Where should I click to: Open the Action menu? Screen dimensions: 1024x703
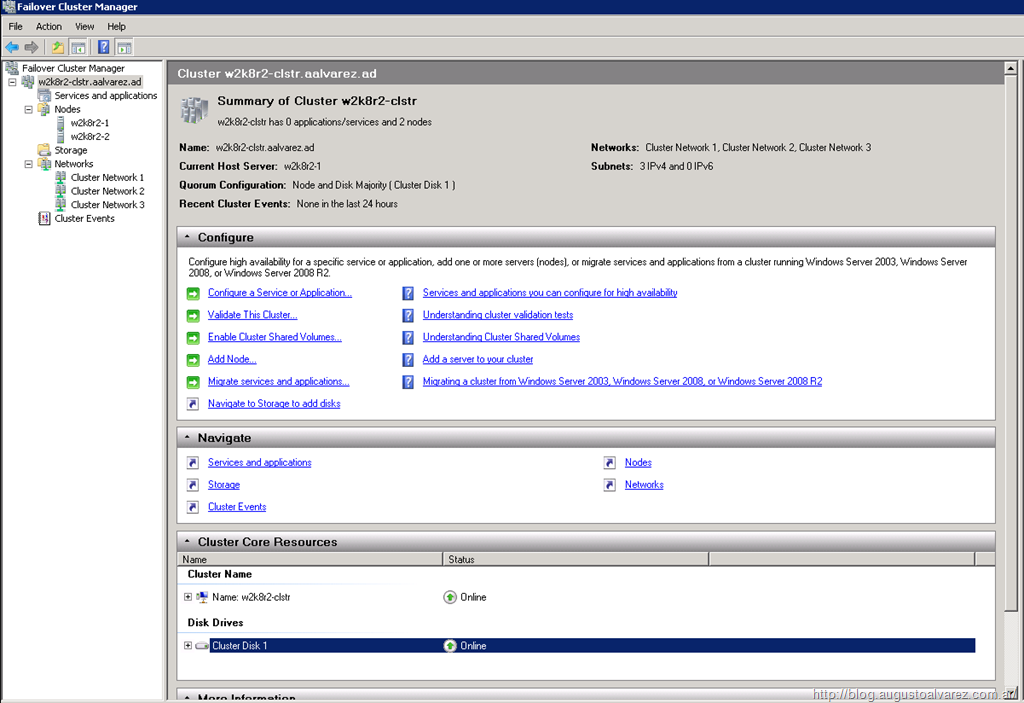point(49,26)
